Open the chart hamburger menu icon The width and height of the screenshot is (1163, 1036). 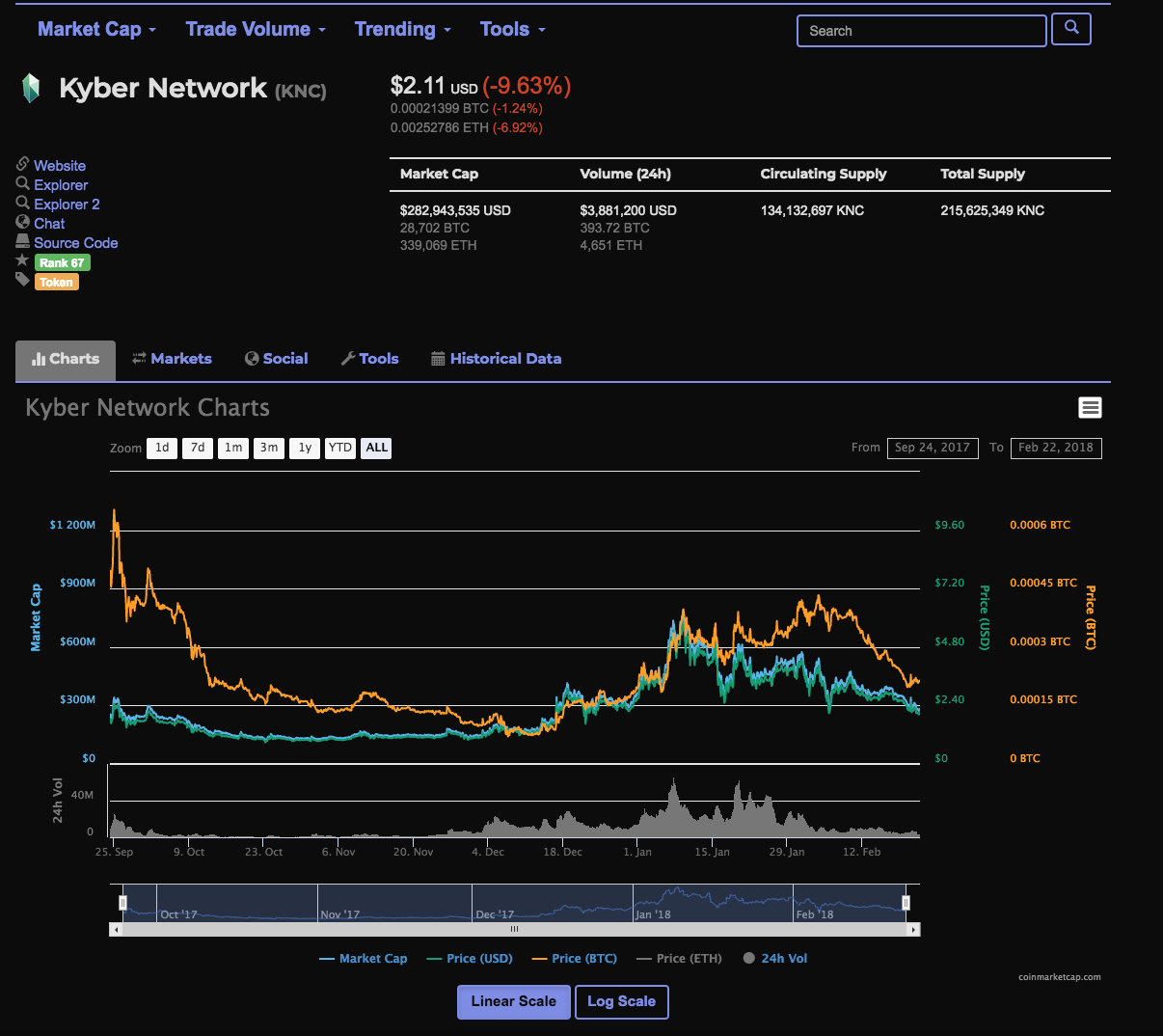[1090, 408]
